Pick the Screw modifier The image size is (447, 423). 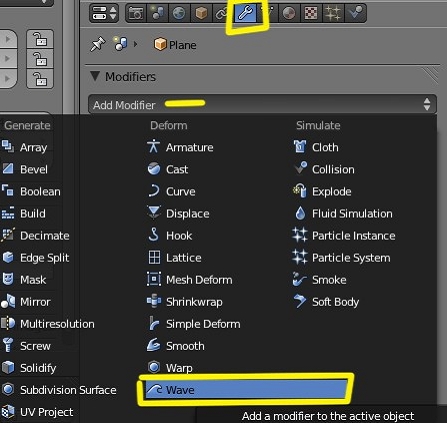click(x=26, y=346)
